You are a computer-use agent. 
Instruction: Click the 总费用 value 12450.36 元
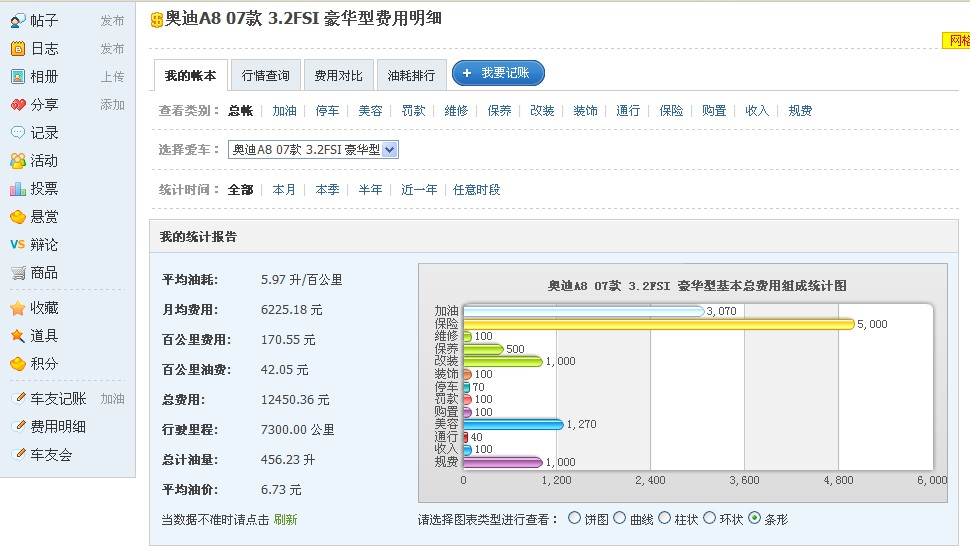(x=295, y=400)
